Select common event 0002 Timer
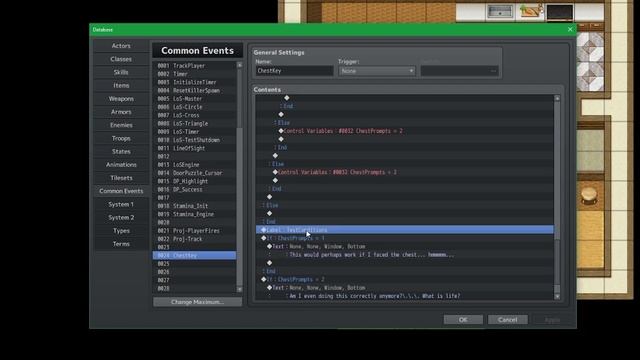Image resolution: width=640 pixels, height=360 pixels. [x=194, y=74]
